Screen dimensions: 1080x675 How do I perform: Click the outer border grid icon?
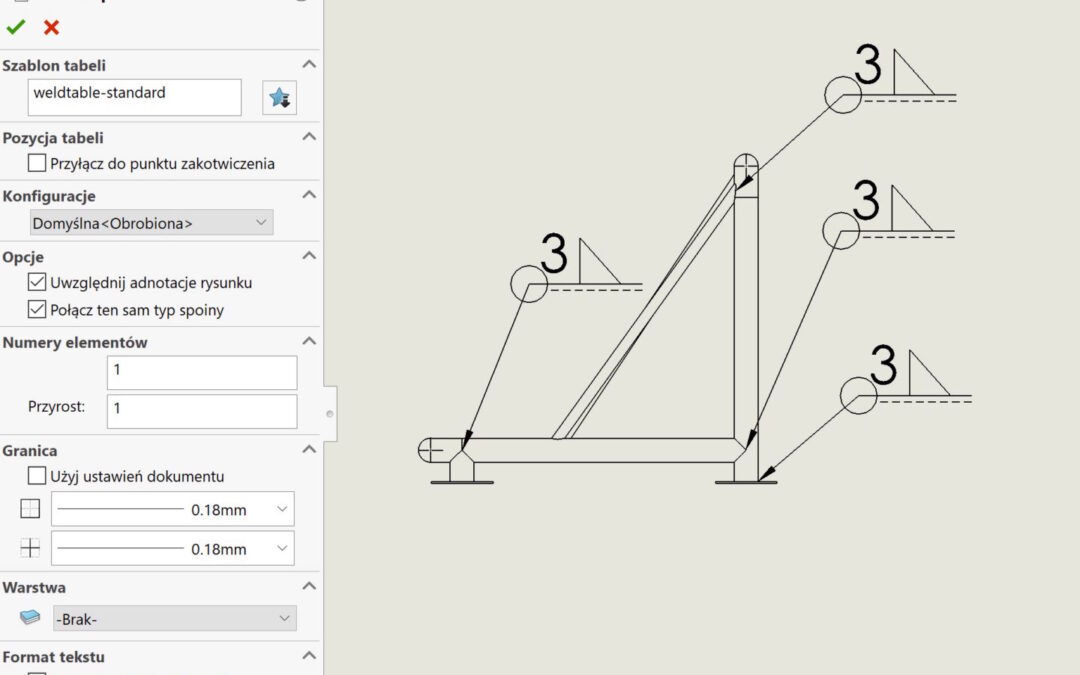point(30,509)
